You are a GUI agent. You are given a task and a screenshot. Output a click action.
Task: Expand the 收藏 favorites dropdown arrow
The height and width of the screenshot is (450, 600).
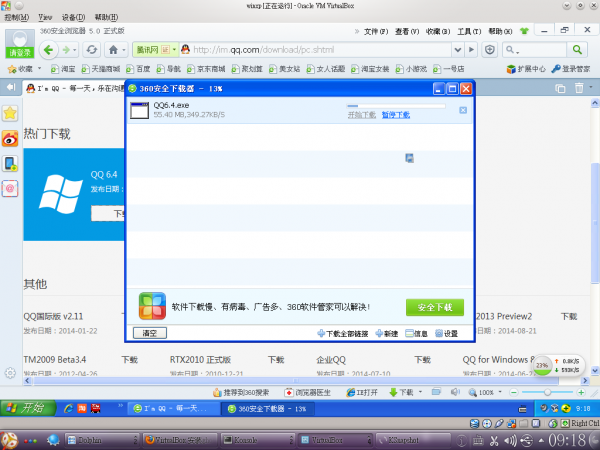39,69
